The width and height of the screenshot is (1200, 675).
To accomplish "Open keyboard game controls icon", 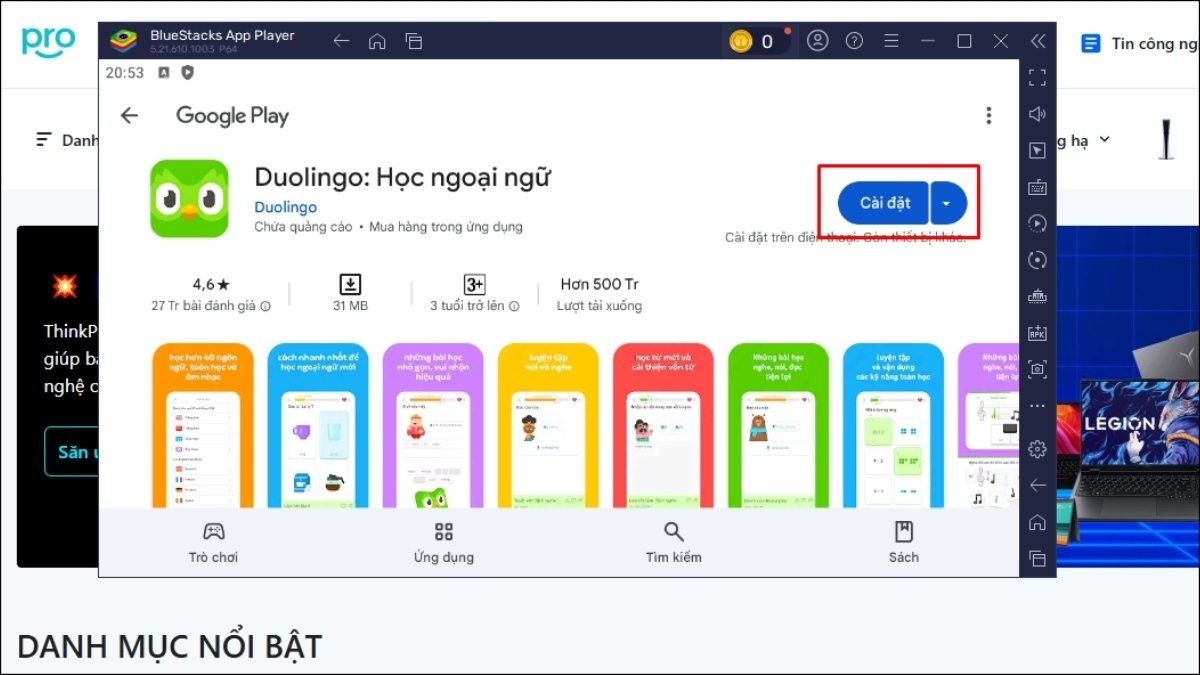I will click(x=1037, y=187).
